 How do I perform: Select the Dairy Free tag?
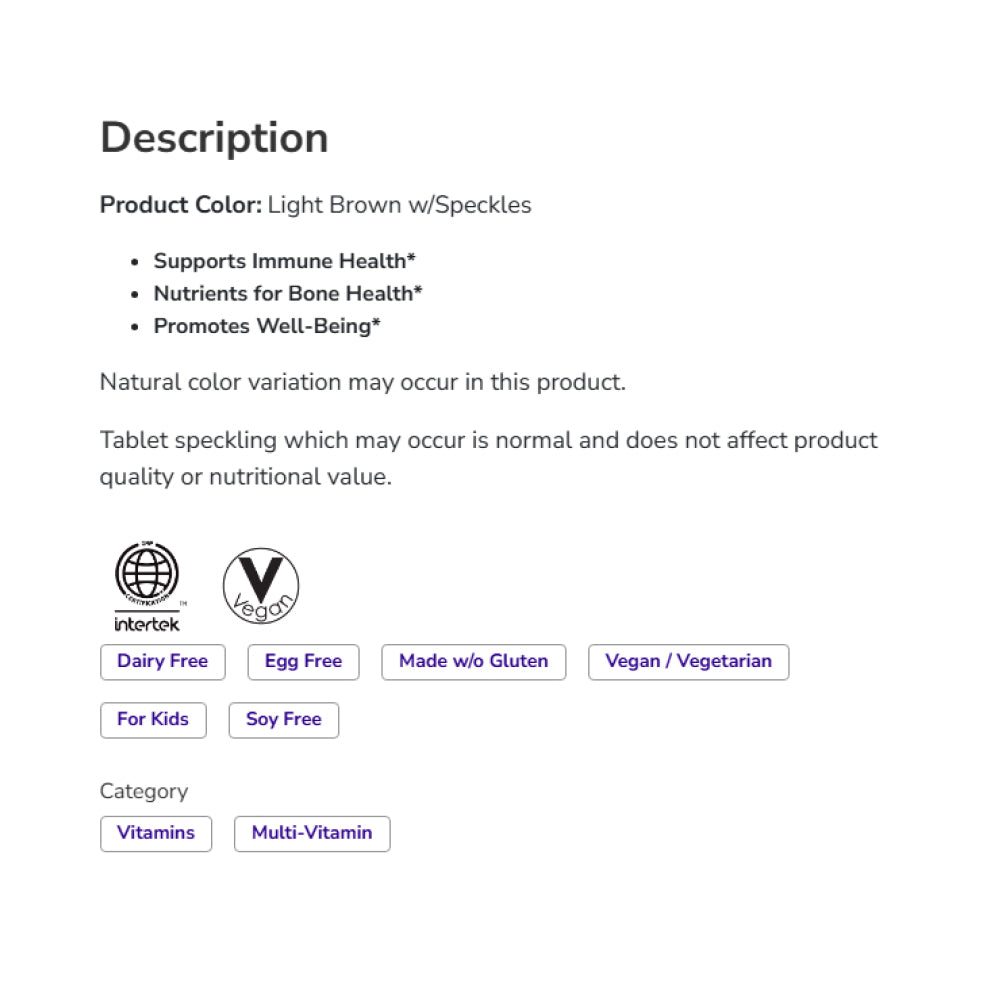pos(163,662)
